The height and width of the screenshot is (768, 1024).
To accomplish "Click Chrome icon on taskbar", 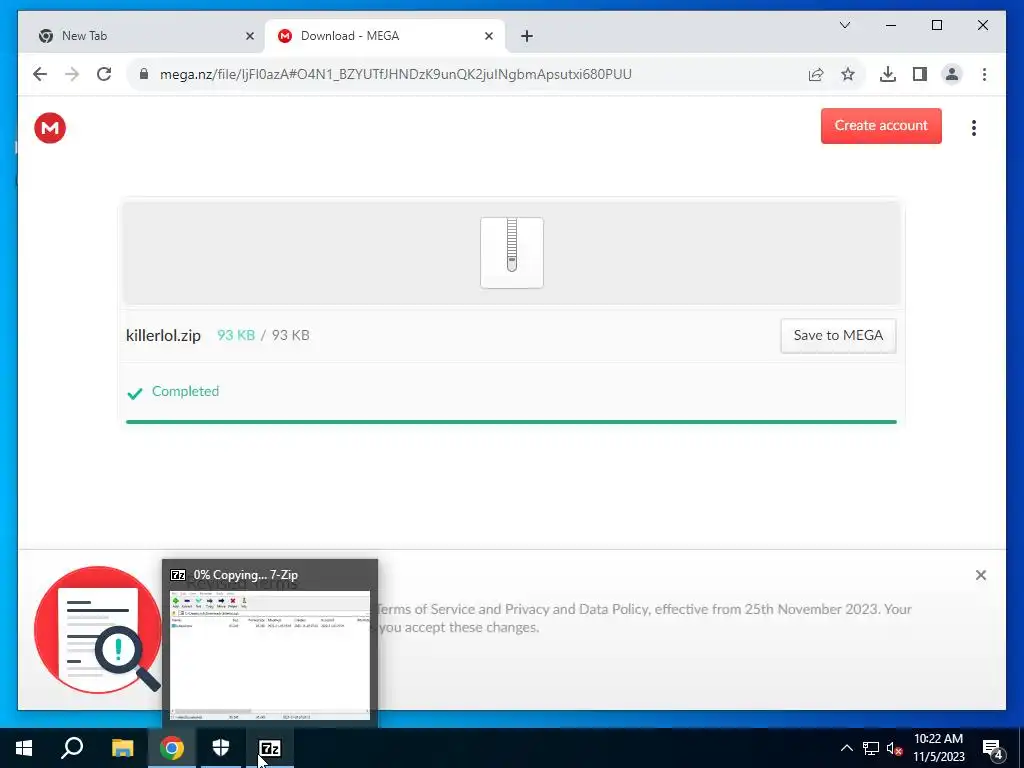I will tap(172, 748).
